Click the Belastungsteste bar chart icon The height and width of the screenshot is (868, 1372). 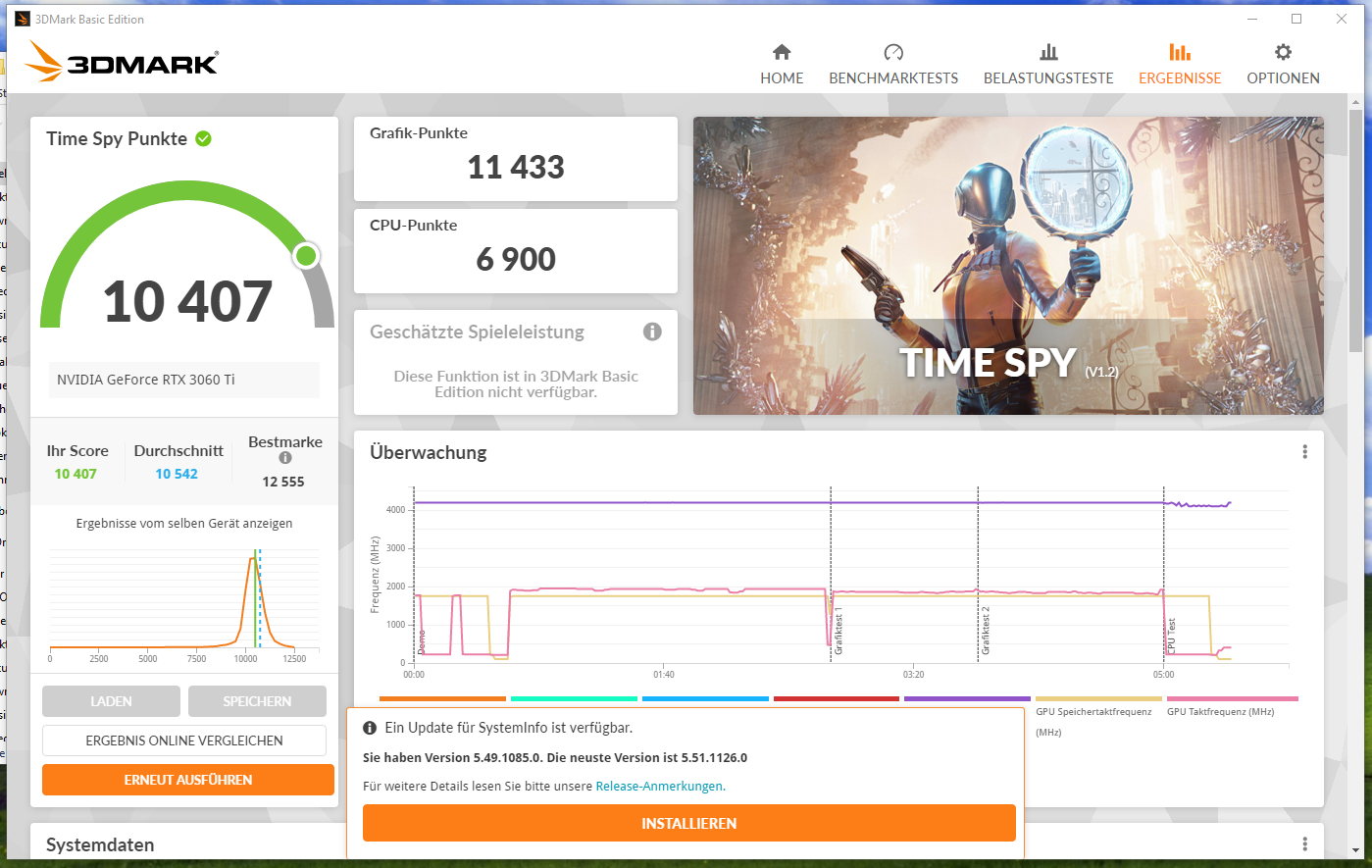1048,52
